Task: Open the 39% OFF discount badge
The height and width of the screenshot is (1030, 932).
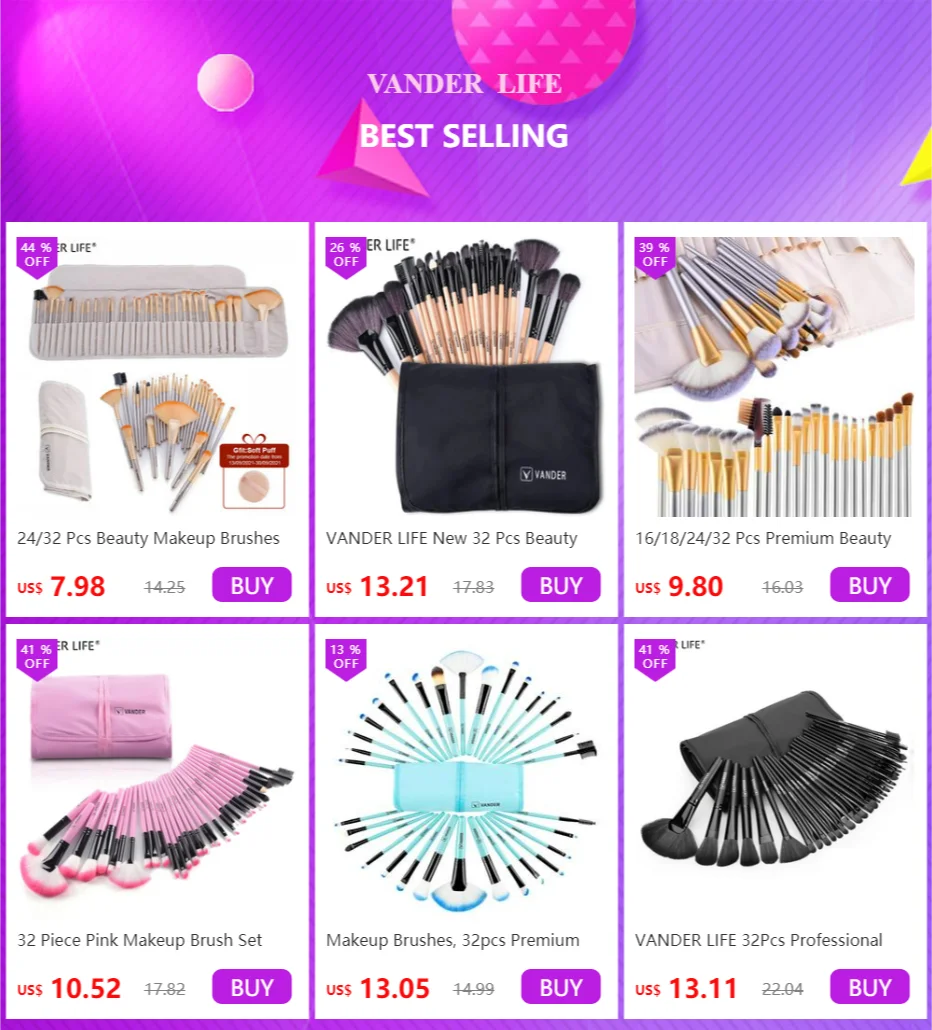Action: 655,258
